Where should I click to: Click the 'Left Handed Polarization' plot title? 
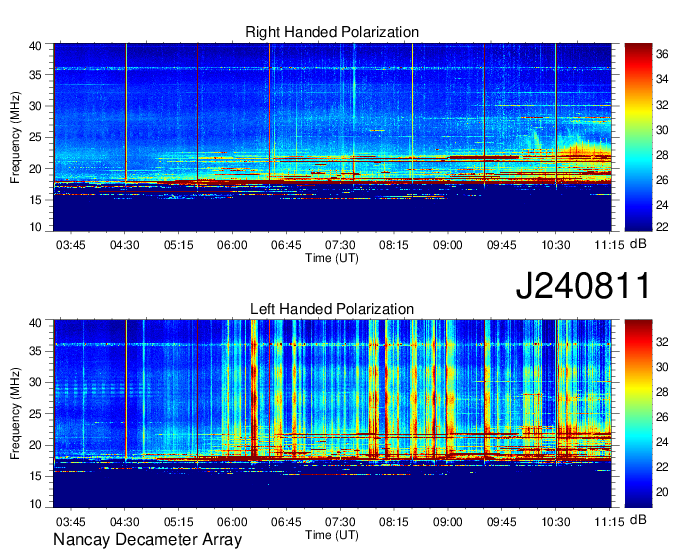[x=332, y=309]
